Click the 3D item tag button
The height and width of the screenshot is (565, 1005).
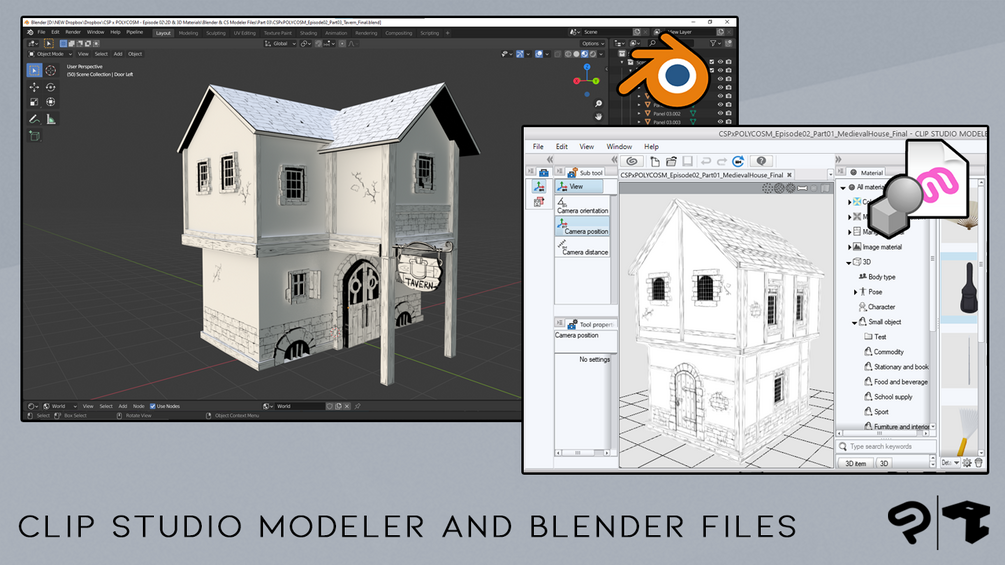point(856,463)
